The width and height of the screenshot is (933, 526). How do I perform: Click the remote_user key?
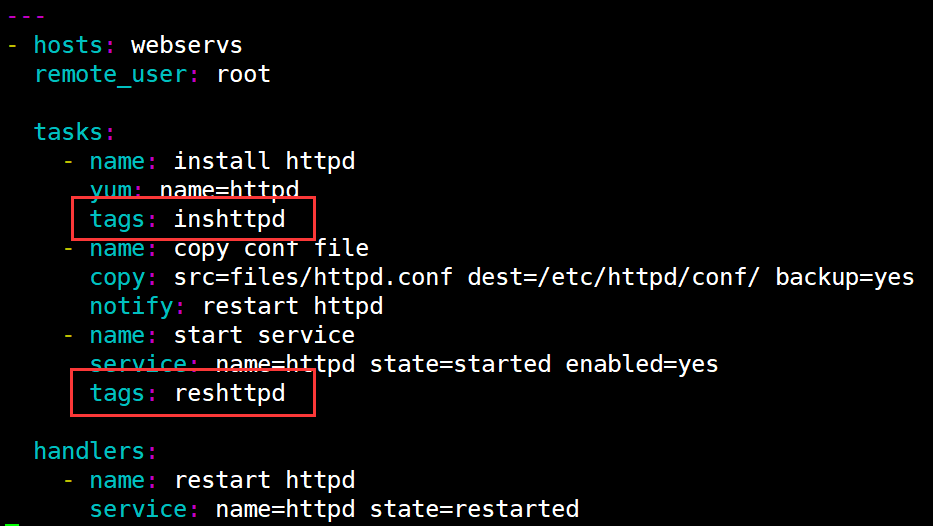tap(111, 74)
